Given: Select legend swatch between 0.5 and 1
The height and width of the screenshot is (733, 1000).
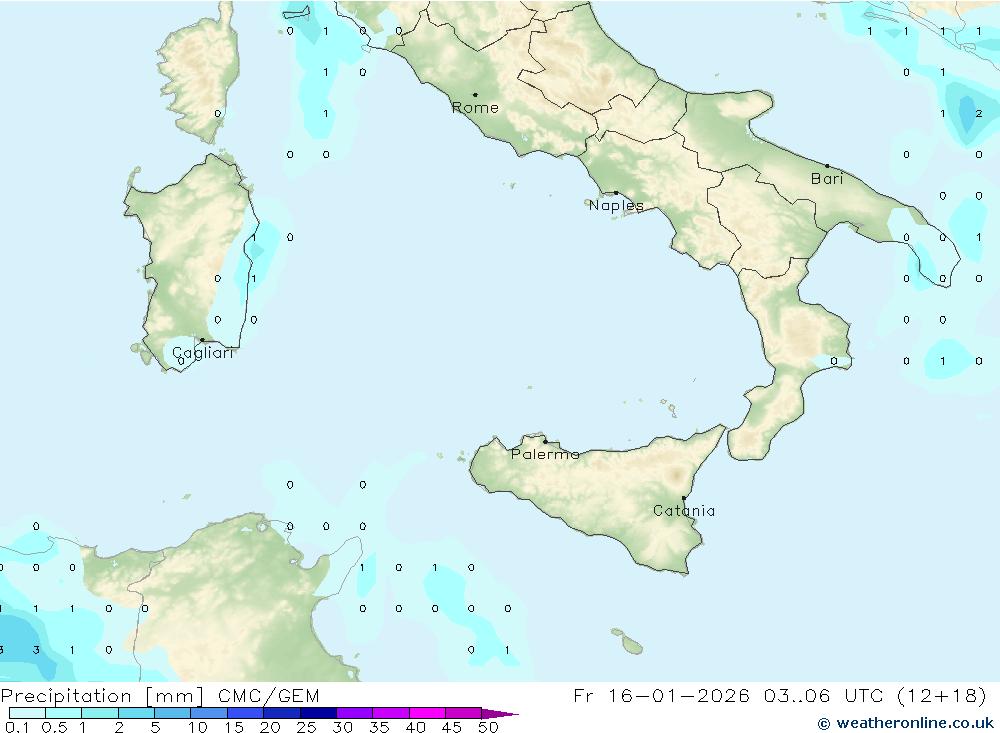Looking at the screenshot, I should click(x=64, y=713).
